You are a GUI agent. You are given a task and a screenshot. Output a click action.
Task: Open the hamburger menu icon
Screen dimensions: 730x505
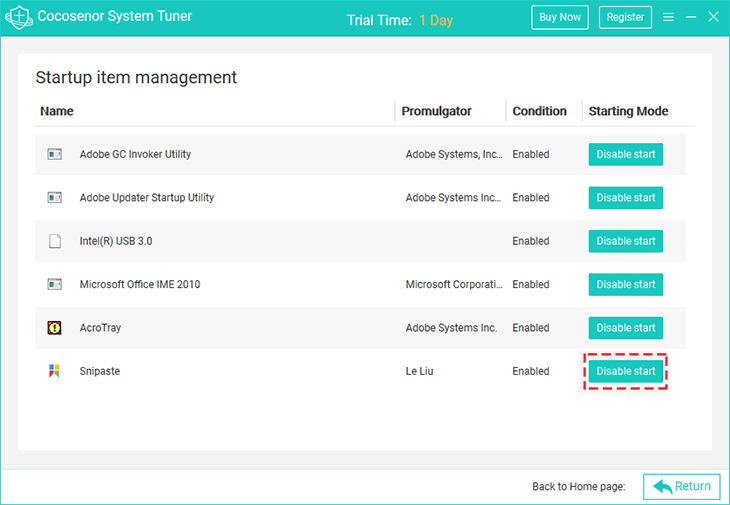tap(669, 17)
